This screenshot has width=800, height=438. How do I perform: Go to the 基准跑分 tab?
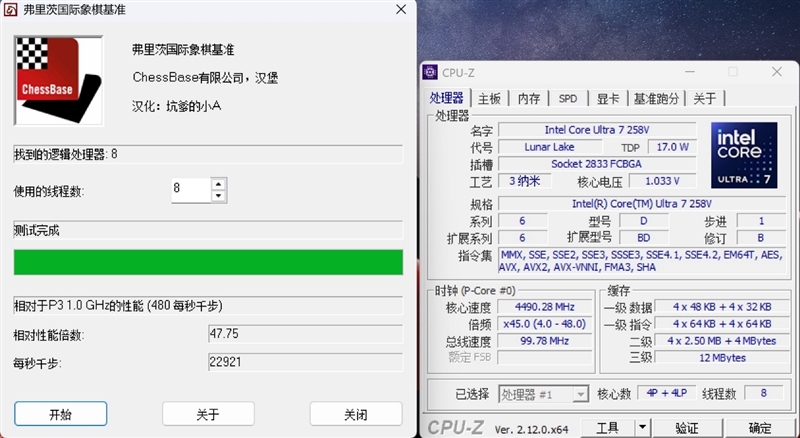point(656,98)
